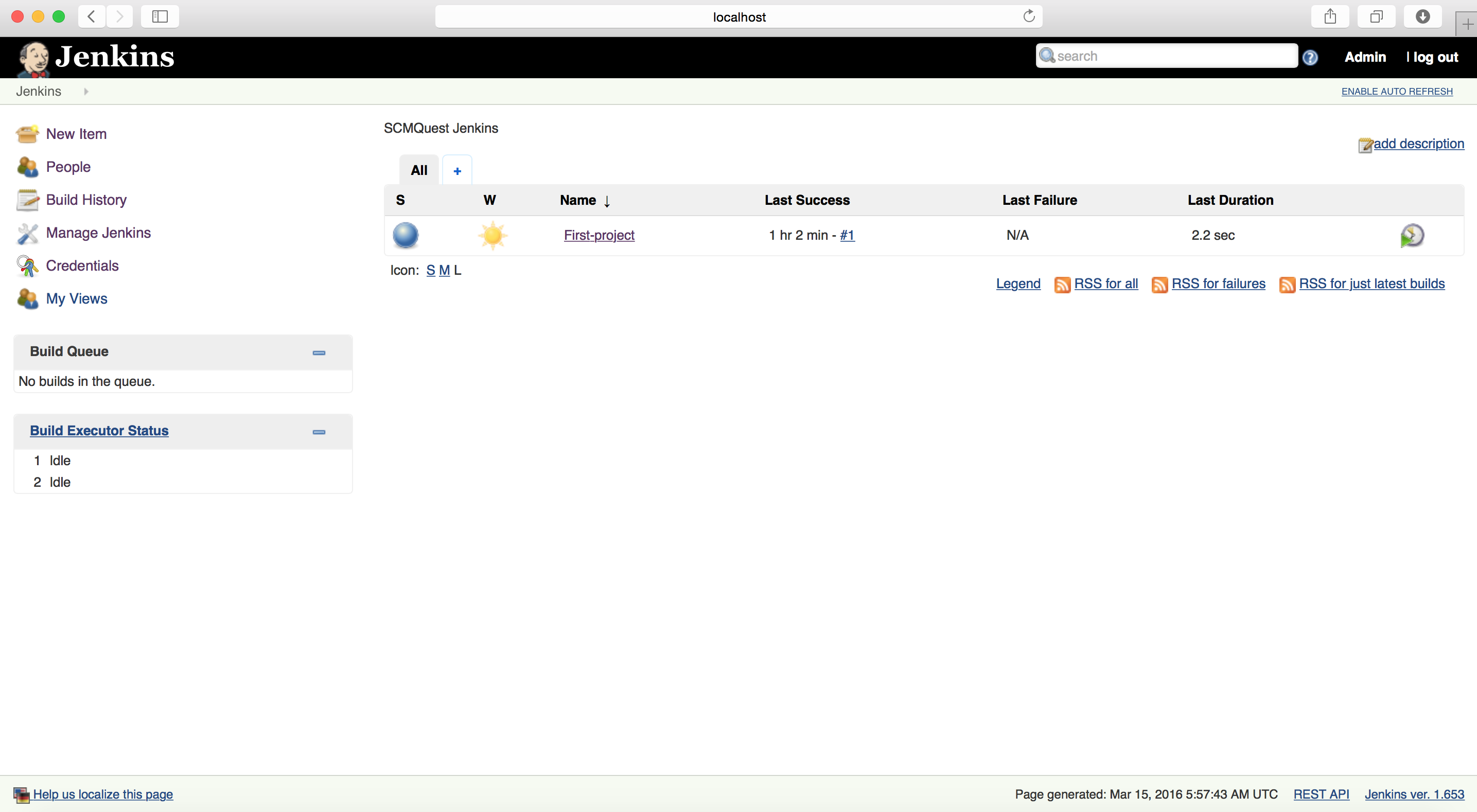Screen dimensions: 1477x812
Task: Click the Jenkins ver. 1.653 link
Action: (x=1414, y=795)
